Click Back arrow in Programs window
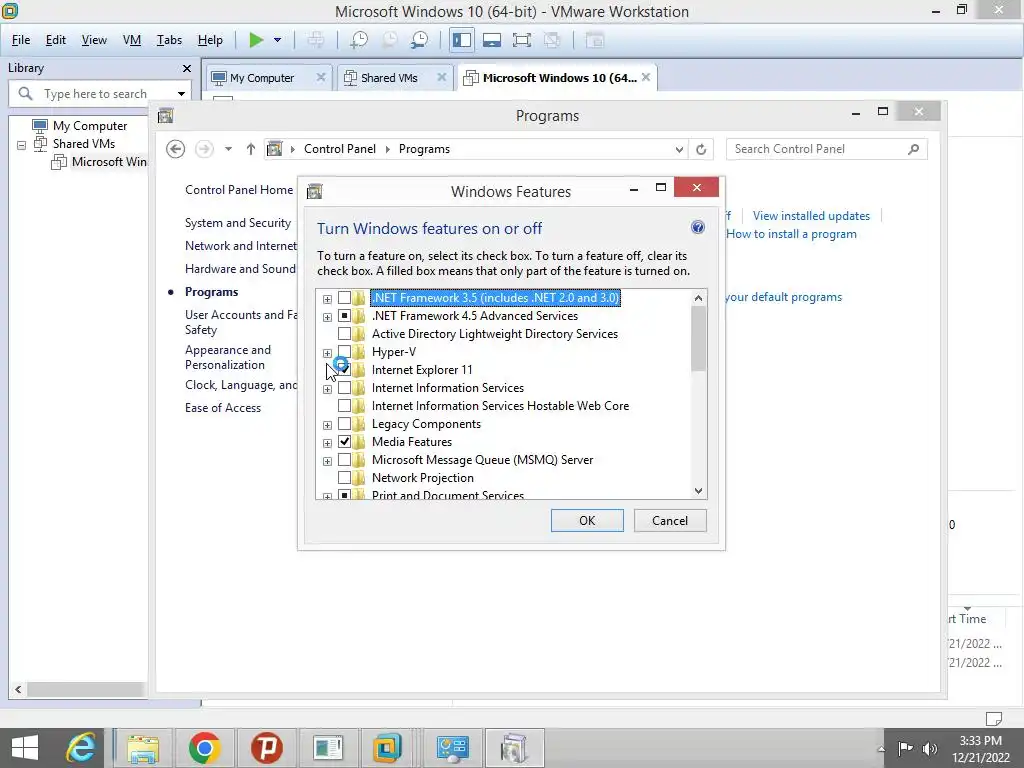Screen dimensions: 1024x768 pos(175,150)
